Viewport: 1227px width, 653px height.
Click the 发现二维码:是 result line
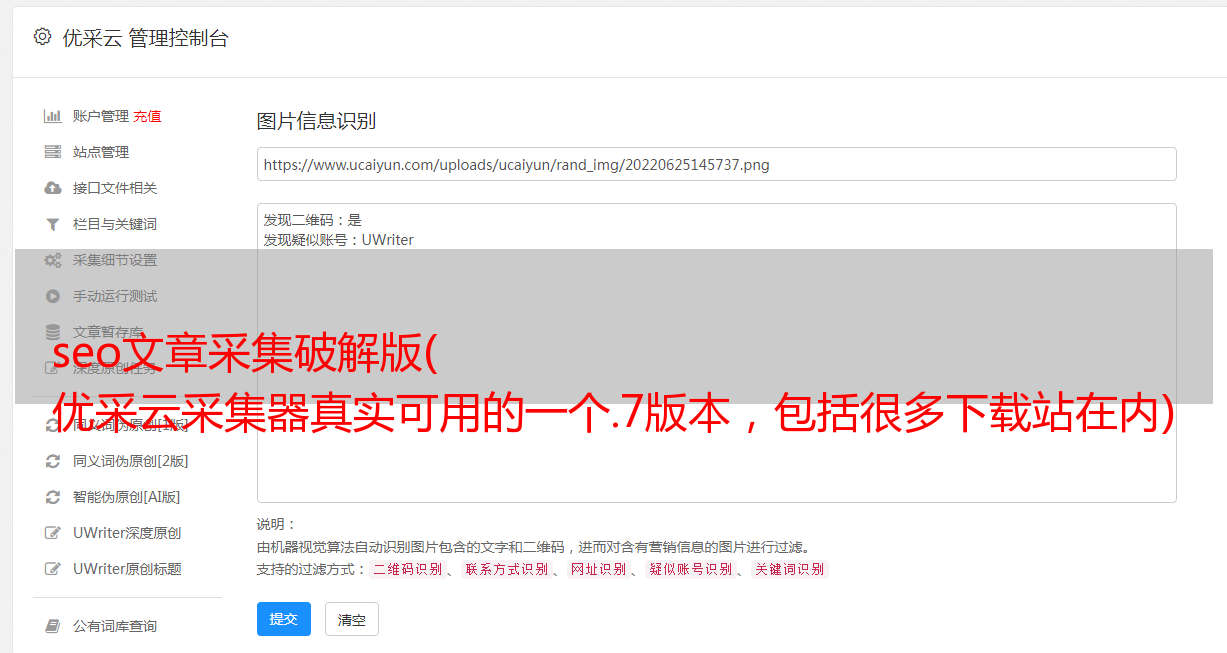pyautogui.click(x=312, y=220)
